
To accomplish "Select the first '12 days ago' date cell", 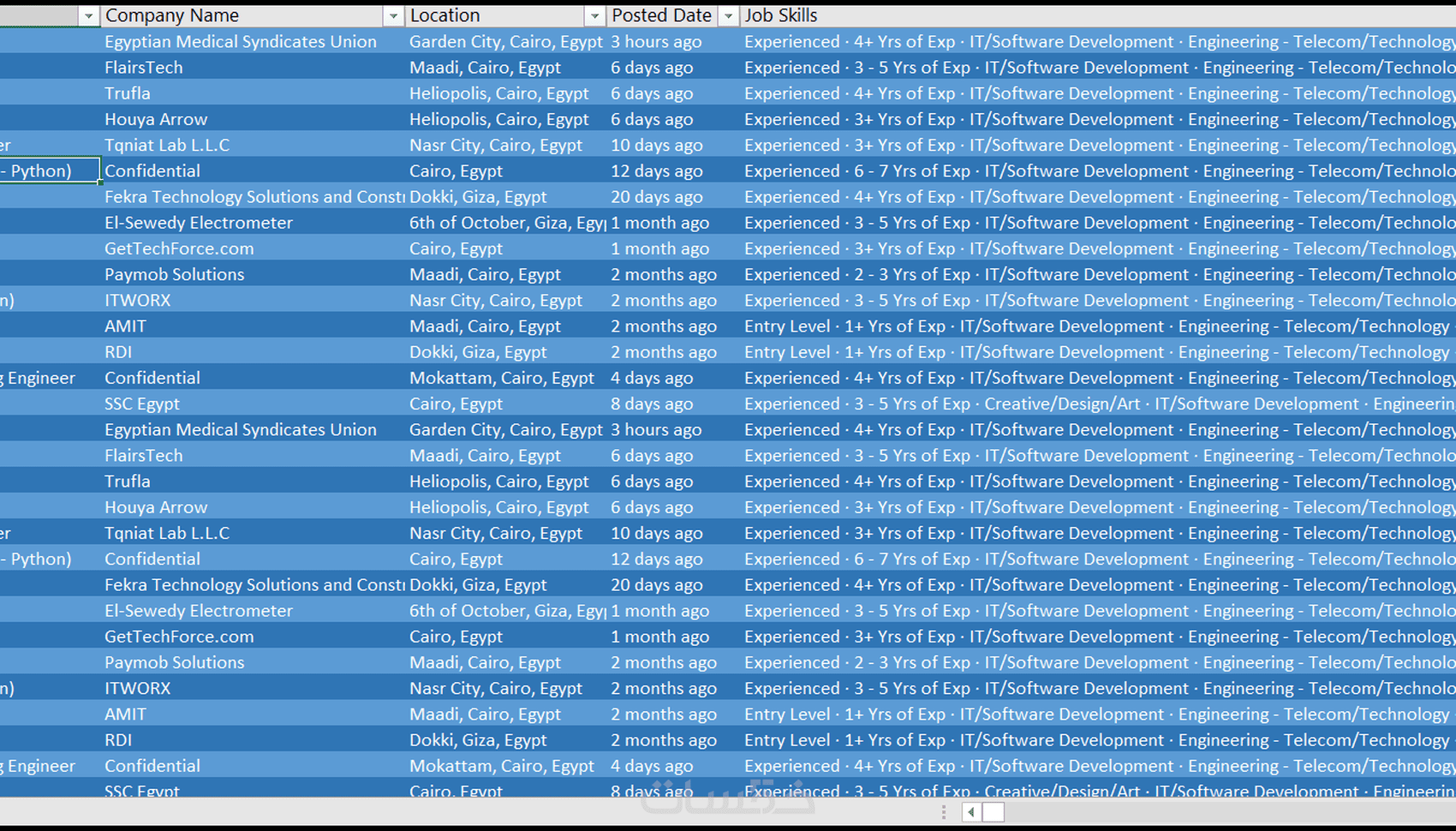I will pyautogui.click(x=672, y=170).
